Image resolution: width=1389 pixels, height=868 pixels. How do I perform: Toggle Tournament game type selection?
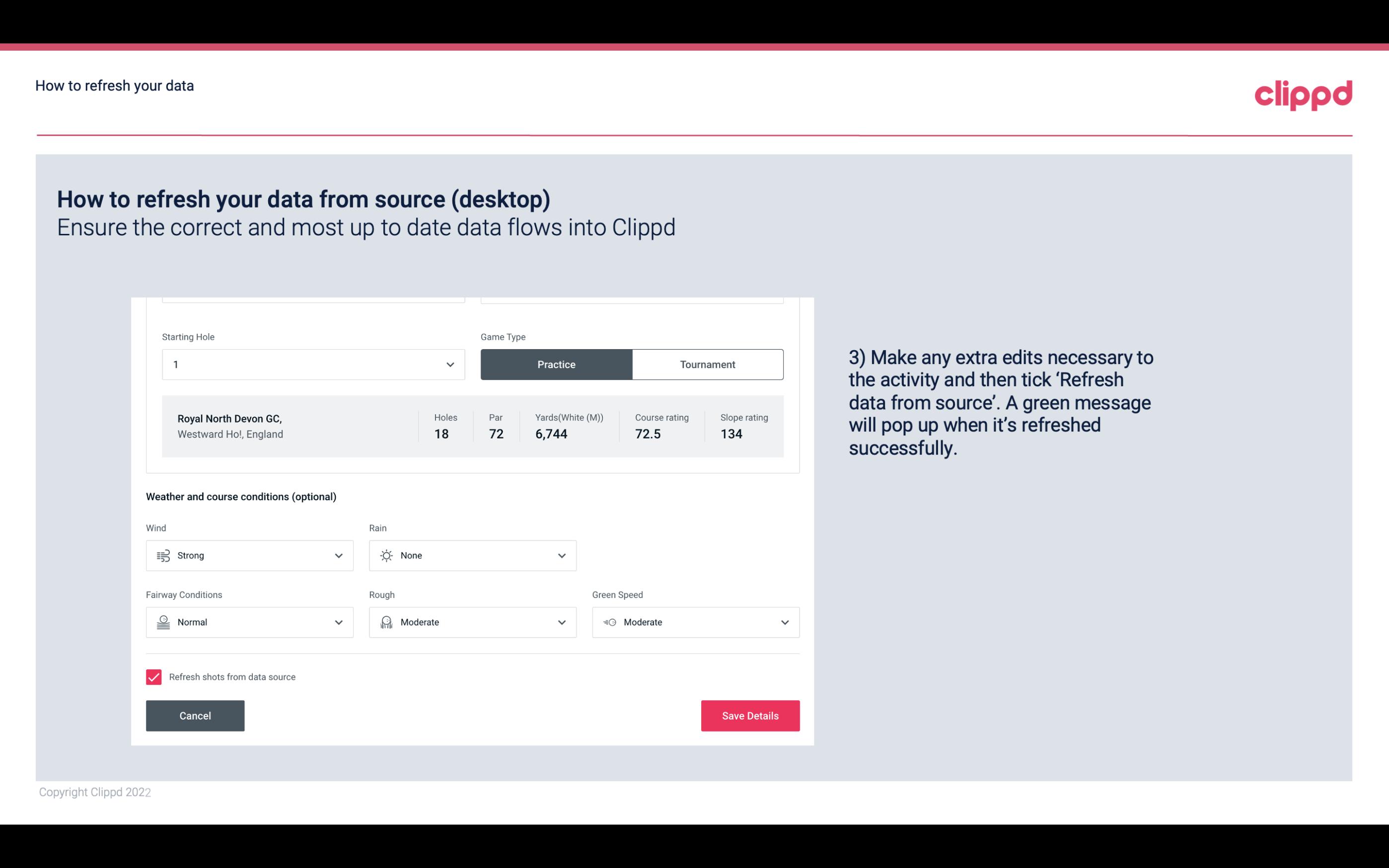[707, 364]
